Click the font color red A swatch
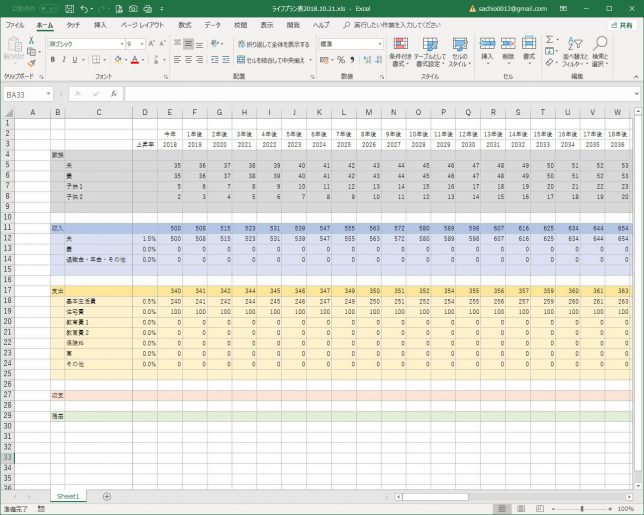Image resolution: width=644 pixels, height=515 pixels. click(x=134, y=60)
